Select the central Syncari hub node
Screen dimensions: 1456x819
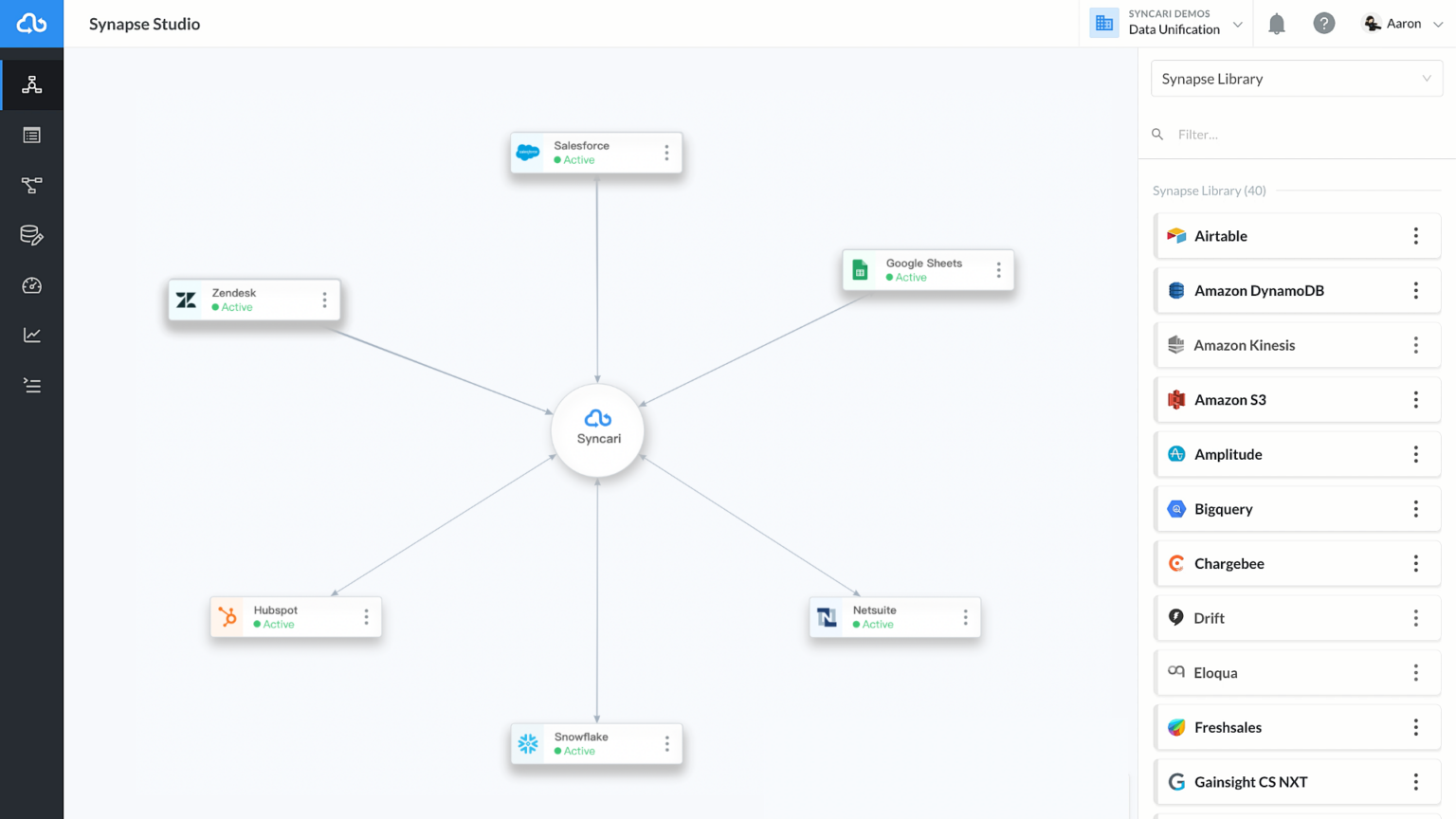[597, 429]
